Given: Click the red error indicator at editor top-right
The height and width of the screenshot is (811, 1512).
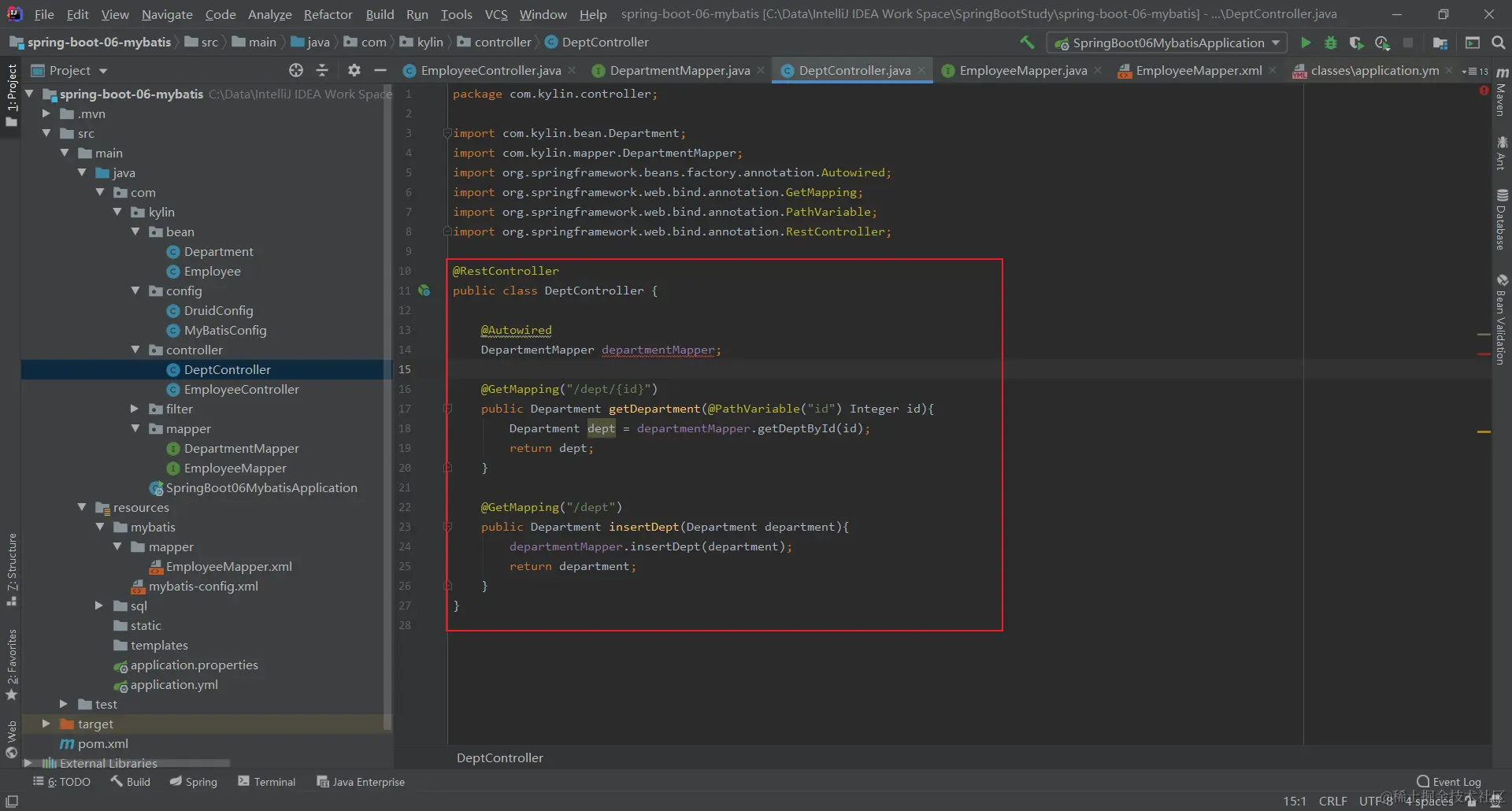Looking at the screenshot, I should [x=1484, y=91].
